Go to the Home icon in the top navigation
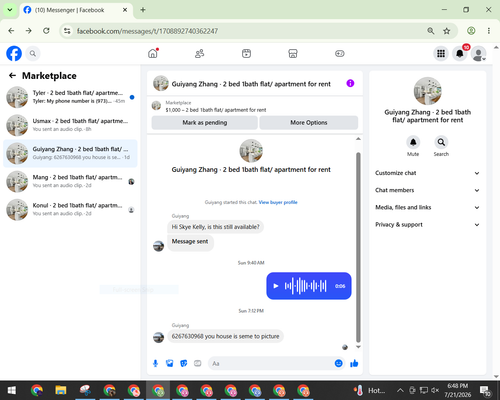500x400 pixels. pyautogui.click(x=153, y=53)
